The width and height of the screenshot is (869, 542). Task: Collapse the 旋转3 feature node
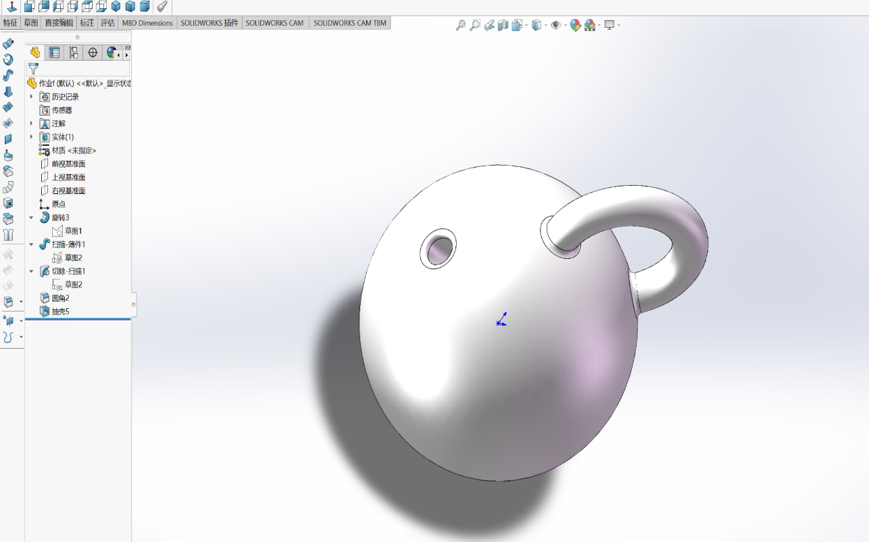(x=31, y=217)
